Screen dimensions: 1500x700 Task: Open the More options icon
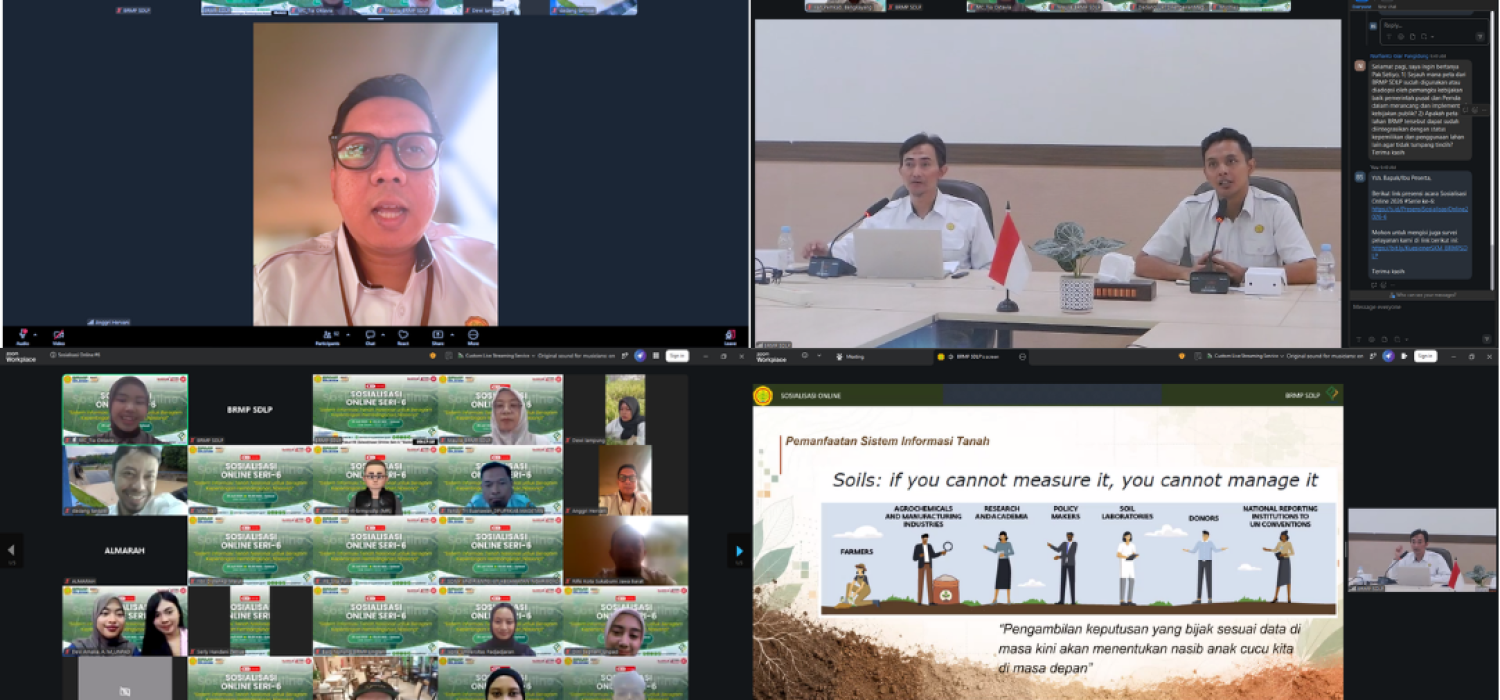[473, 335]
